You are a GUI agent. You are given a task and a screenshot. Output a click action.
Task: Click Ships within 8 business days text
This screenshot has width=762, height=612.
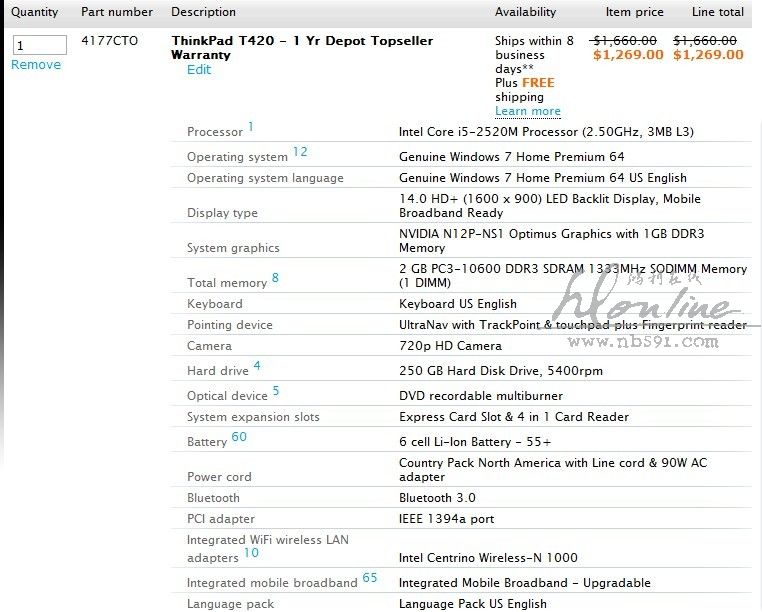(534, 55)
